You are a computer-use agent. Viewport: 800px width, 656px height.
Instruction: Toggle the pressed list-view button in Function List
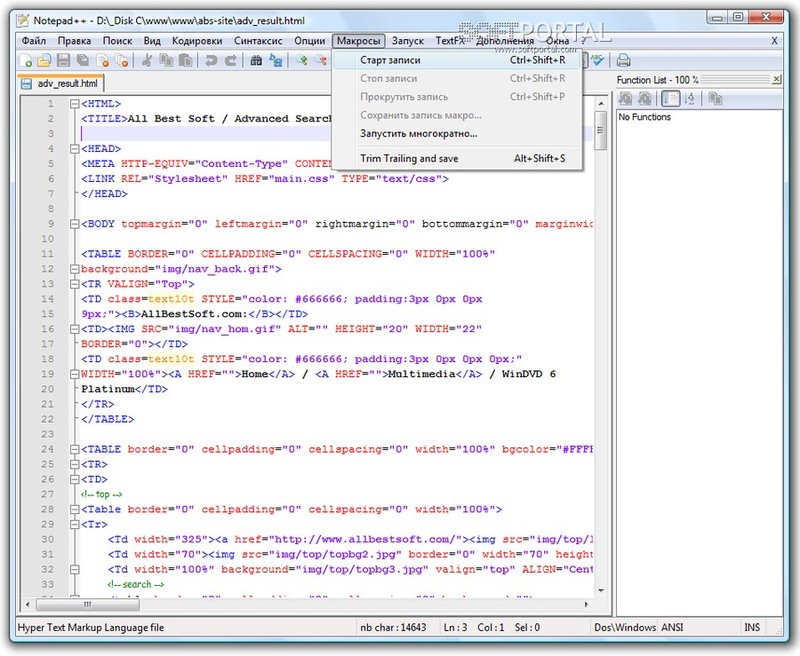(670, 98)
